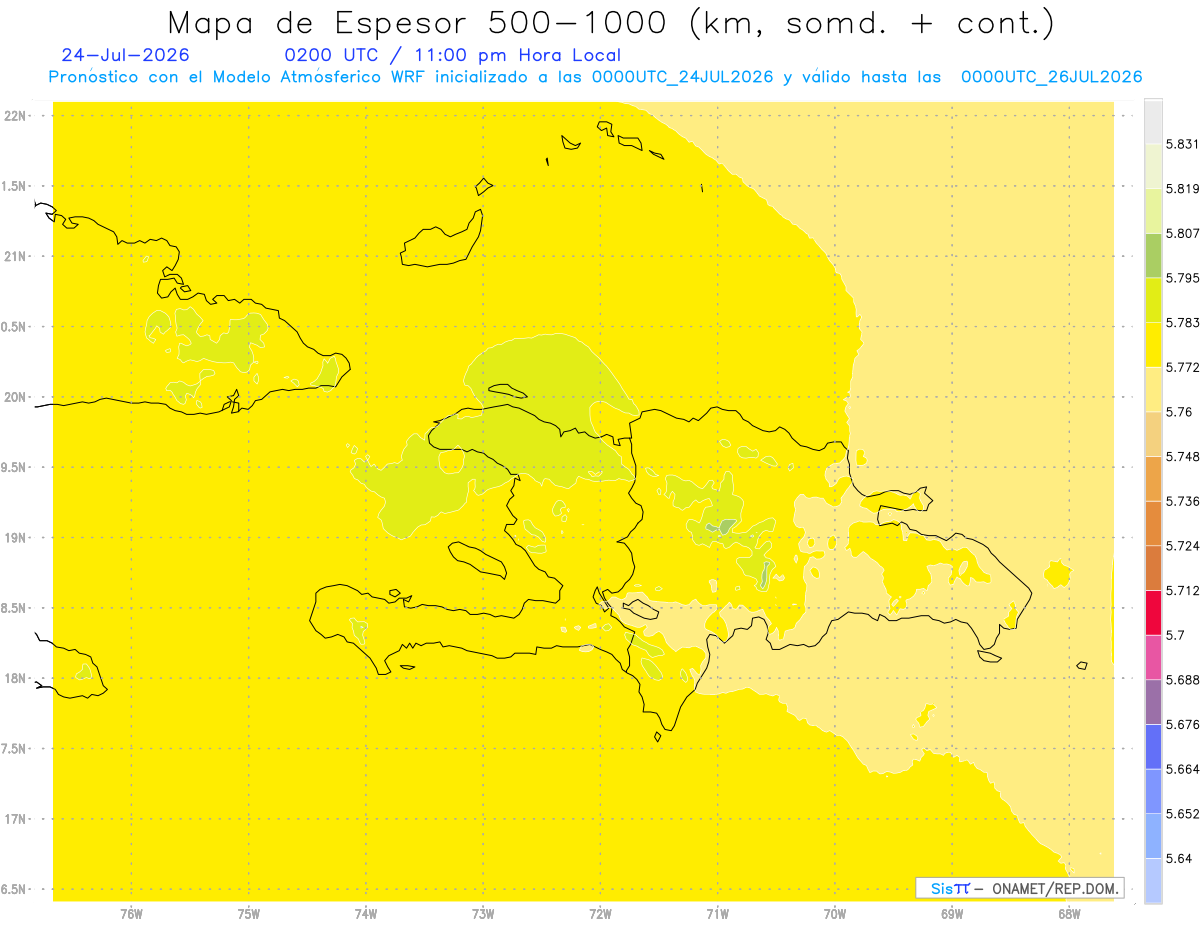Image resolution: width=1200 pixels, height=927 pixels.
Task: Pick the blue swatch between 5.676 and 5.664
Action: pos(1153,746)
